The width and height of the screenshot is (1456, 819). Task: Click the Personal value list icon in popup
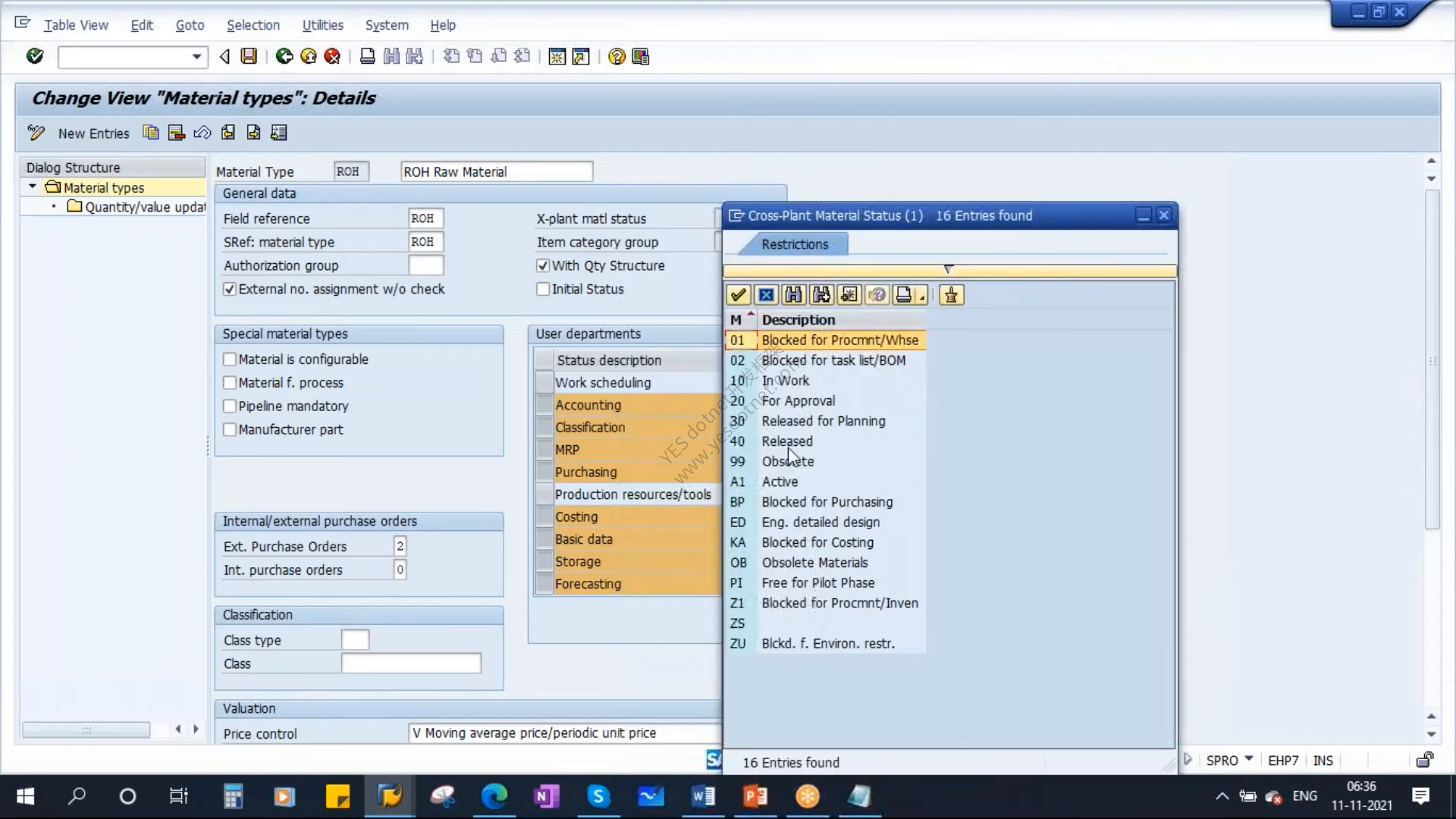[951, 295]
